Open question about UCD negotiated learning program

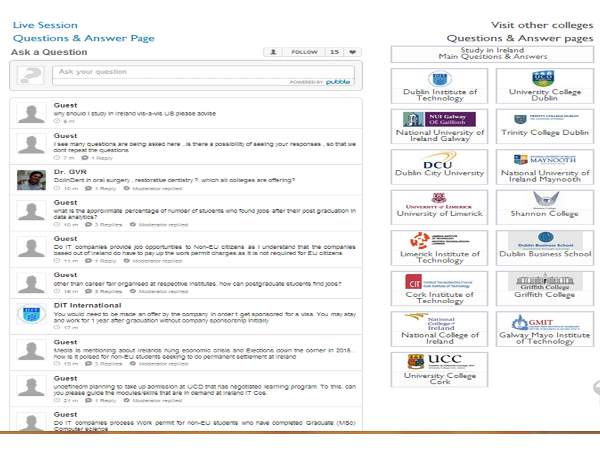[205, 390]
